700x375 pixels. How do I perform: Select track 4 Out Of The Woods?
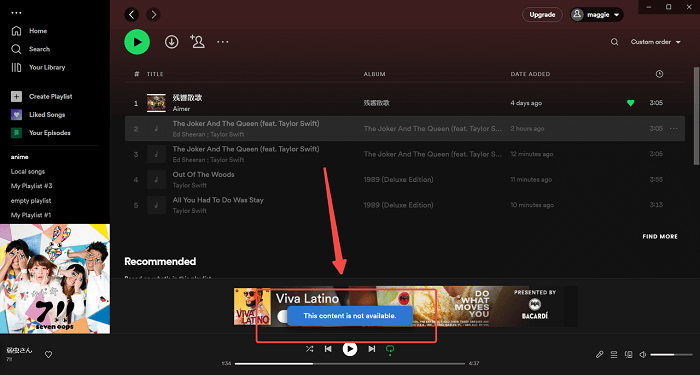pos(404,180)
